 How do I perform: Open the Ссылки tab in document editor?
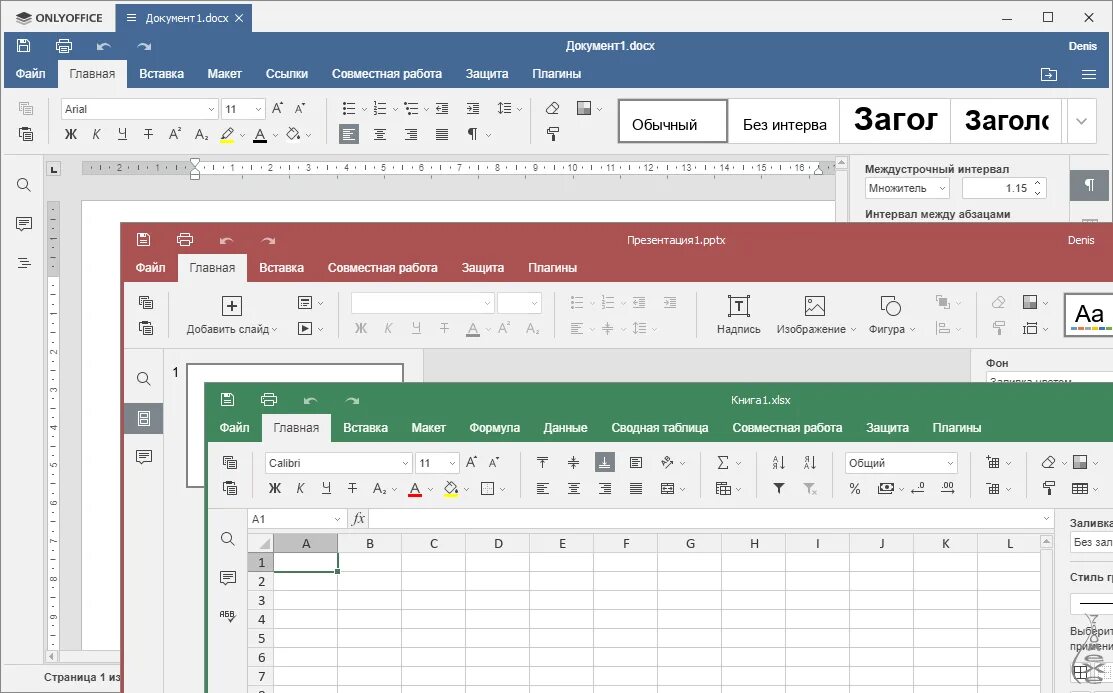click(x=286, y=74)
